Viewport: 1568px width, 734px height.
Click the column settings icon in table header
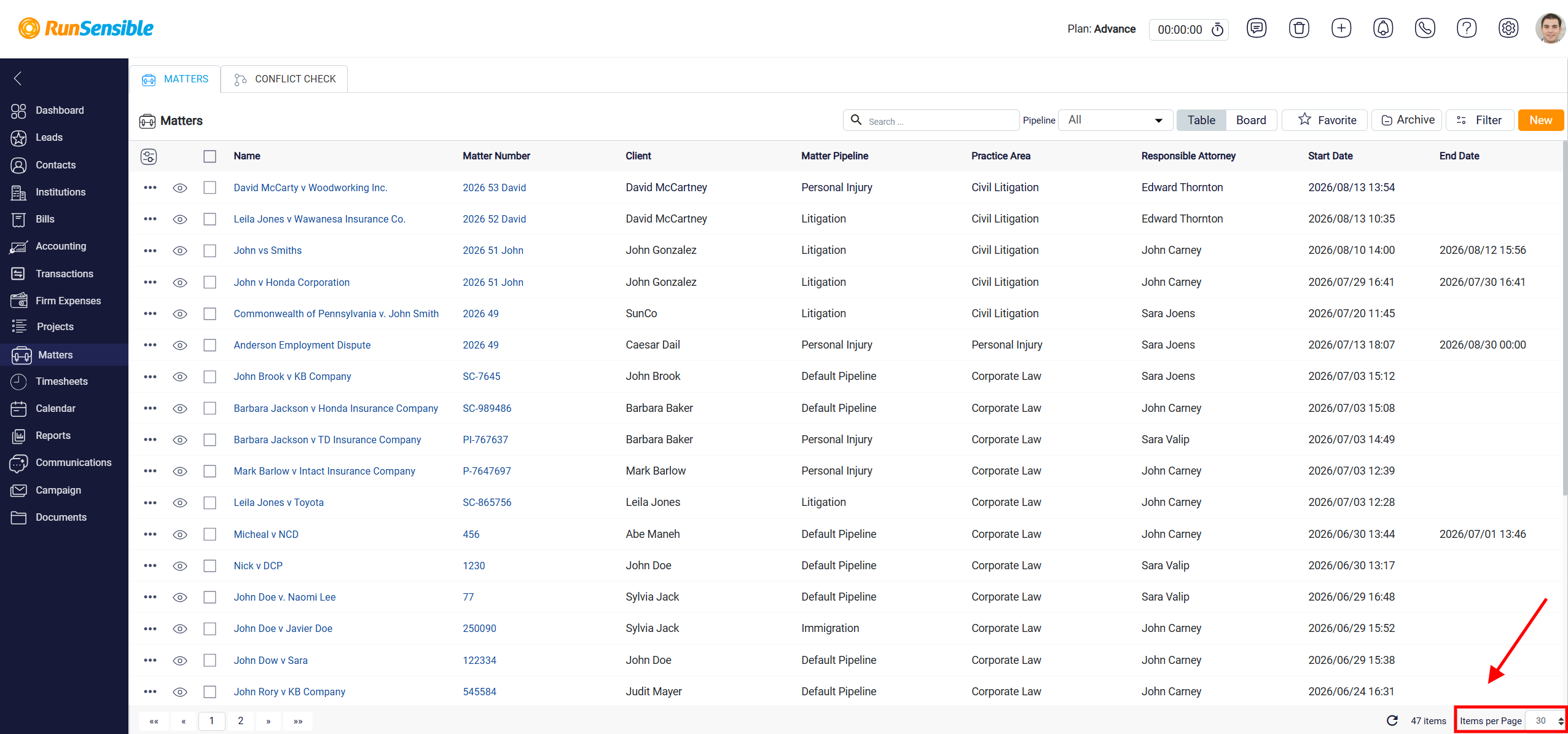tap(149, 157)
